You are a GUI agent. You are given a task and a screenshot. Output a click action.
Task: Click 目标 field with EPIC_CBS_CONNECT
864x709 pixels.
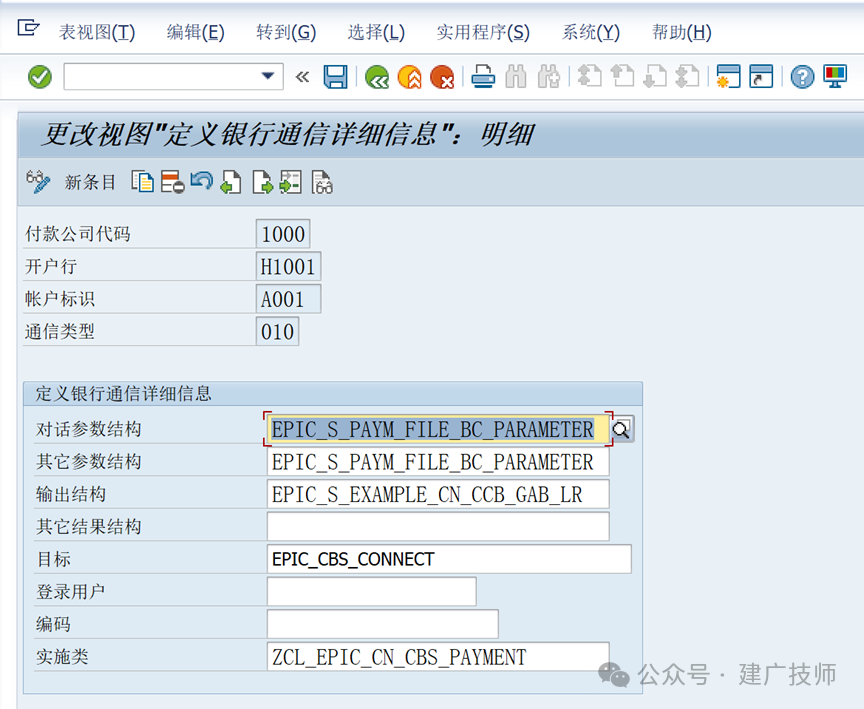coord(449,559)
